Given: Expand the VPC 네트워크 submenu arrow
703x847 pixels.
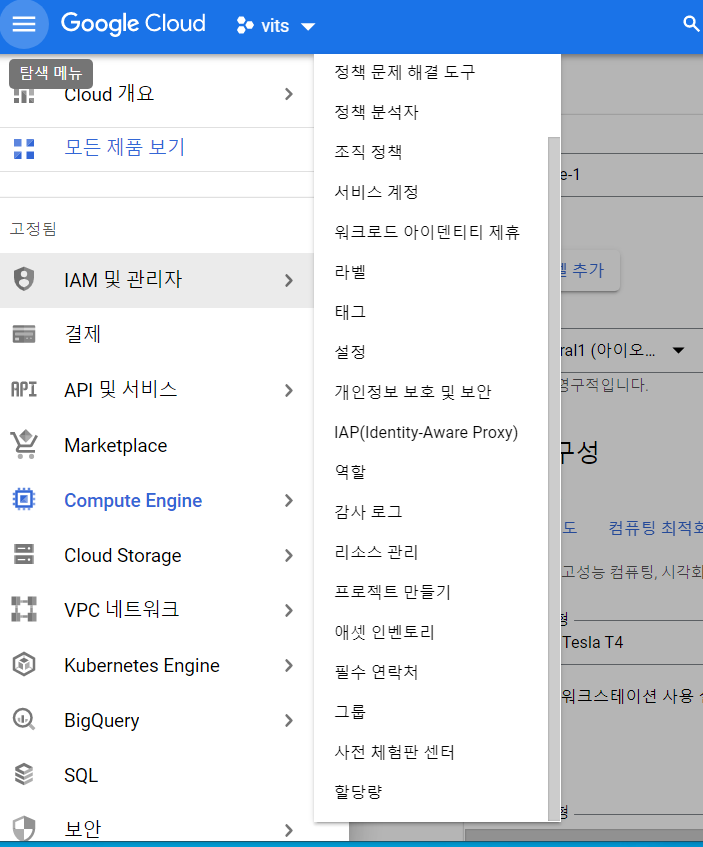Looking at the screenshot, I should (289, 610).
